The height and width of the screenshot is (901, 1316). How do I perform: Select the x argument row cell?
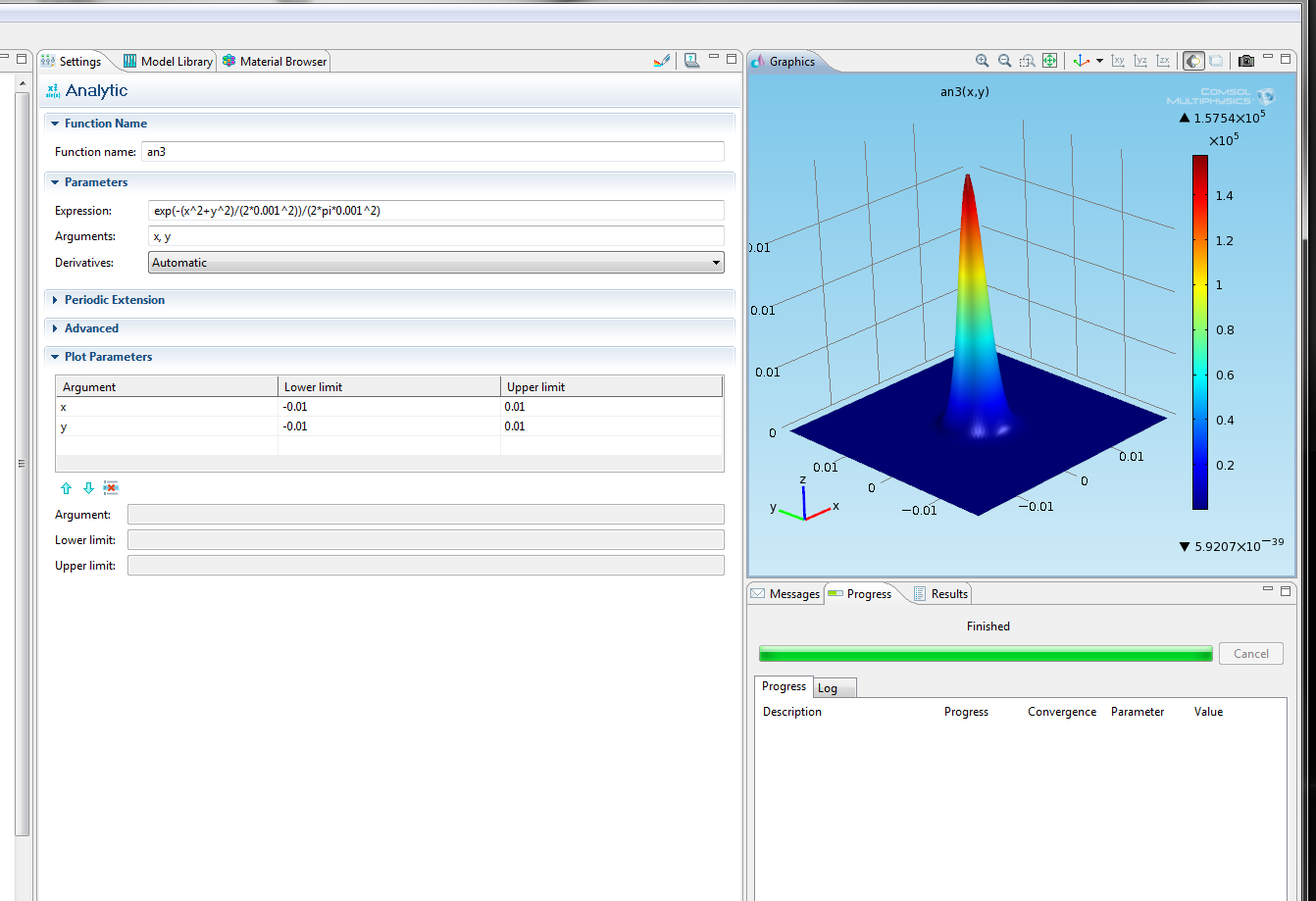click(x=167, y=407)
